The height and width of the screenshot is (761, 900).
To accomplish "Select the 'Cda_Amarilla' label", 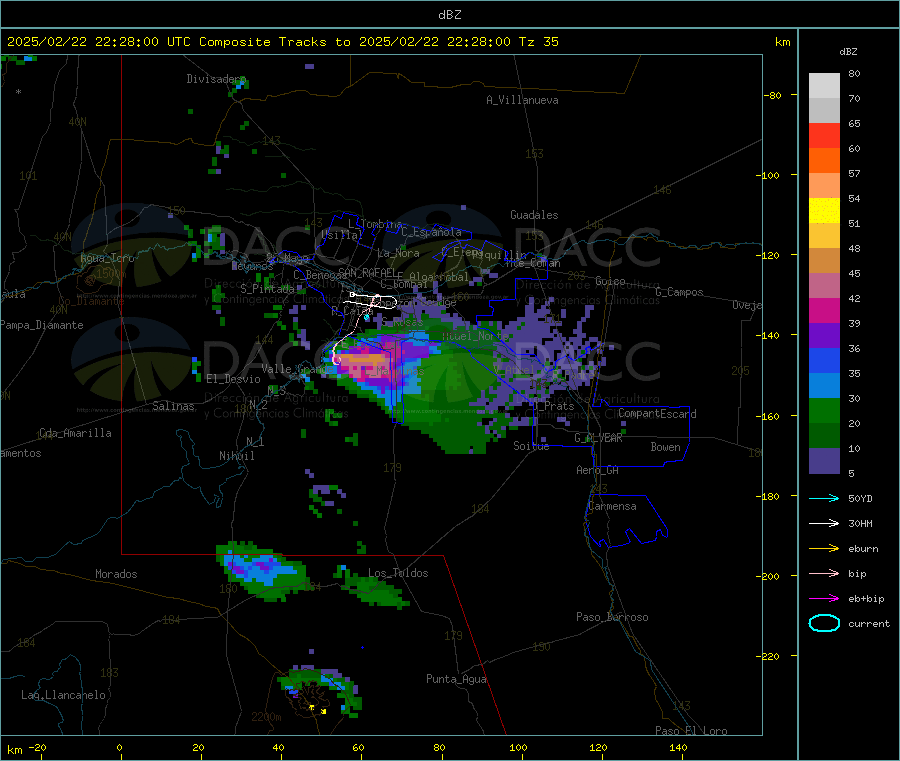I will 76,433.
